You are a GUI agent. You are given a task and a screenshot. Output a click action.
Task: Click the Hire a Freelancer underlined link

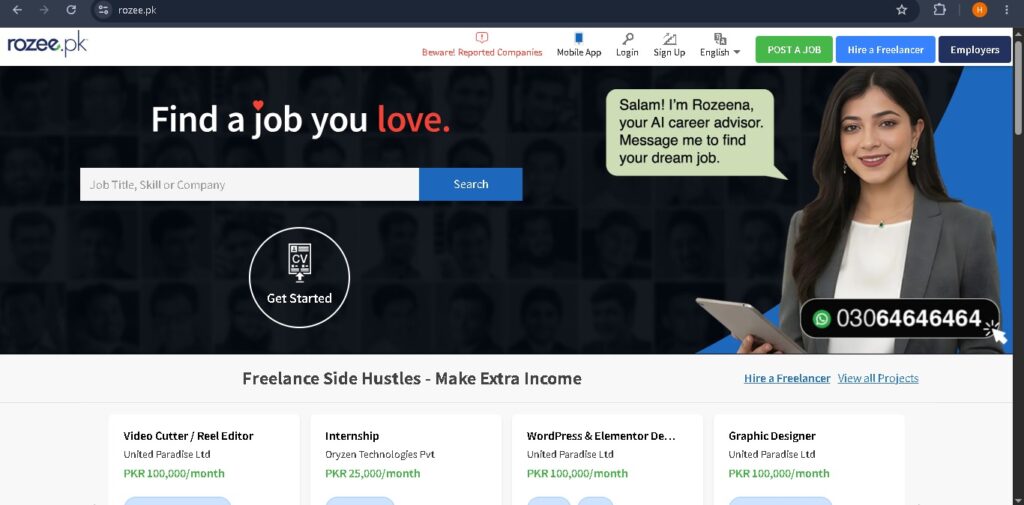[787, 378]
